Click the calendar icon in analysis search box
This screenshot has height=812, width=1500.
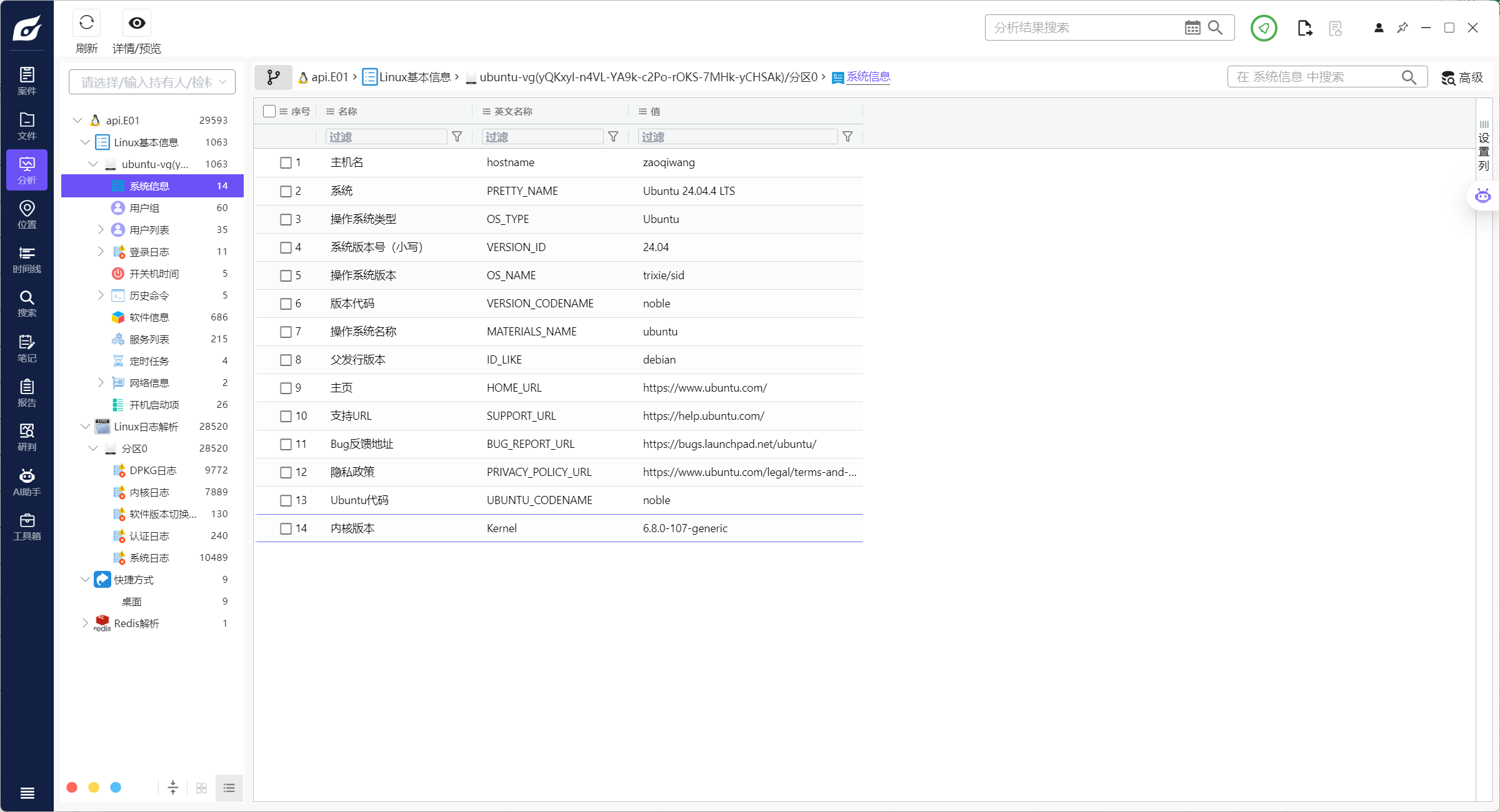tap(1192, 27)
